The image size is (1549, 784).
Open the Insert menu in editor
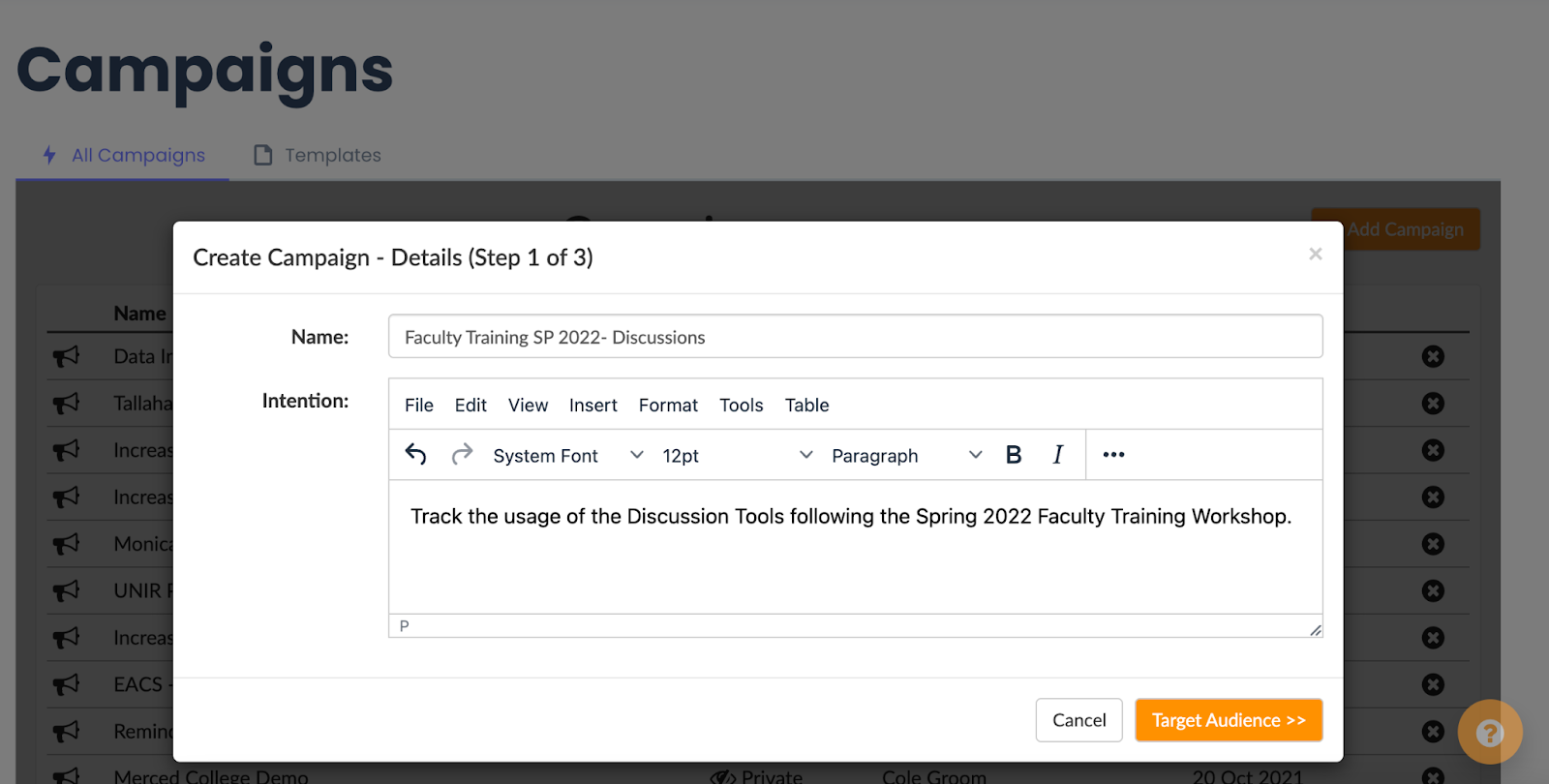click(x=592, y=406)
